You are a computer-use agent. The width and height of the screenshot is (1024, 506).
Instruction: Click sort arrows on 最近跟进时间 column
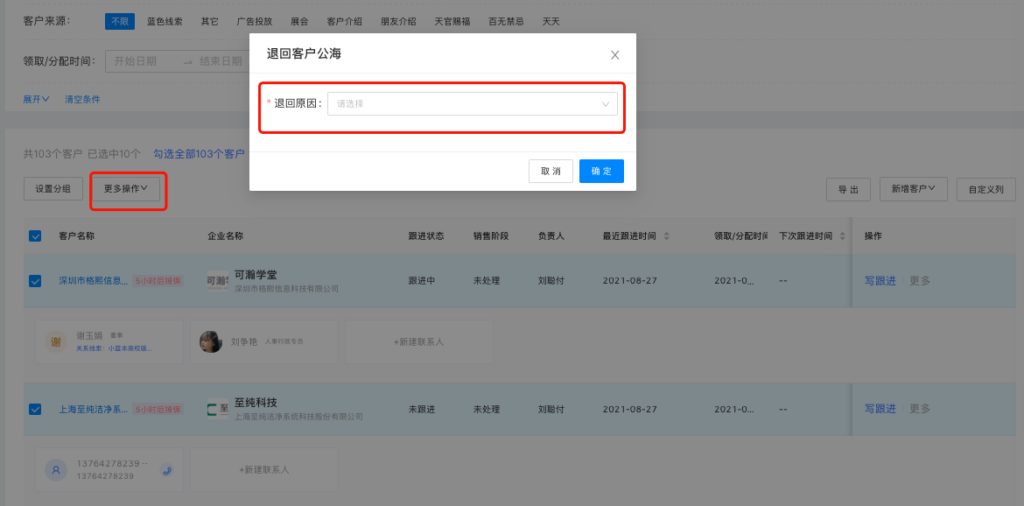(667, 236)
